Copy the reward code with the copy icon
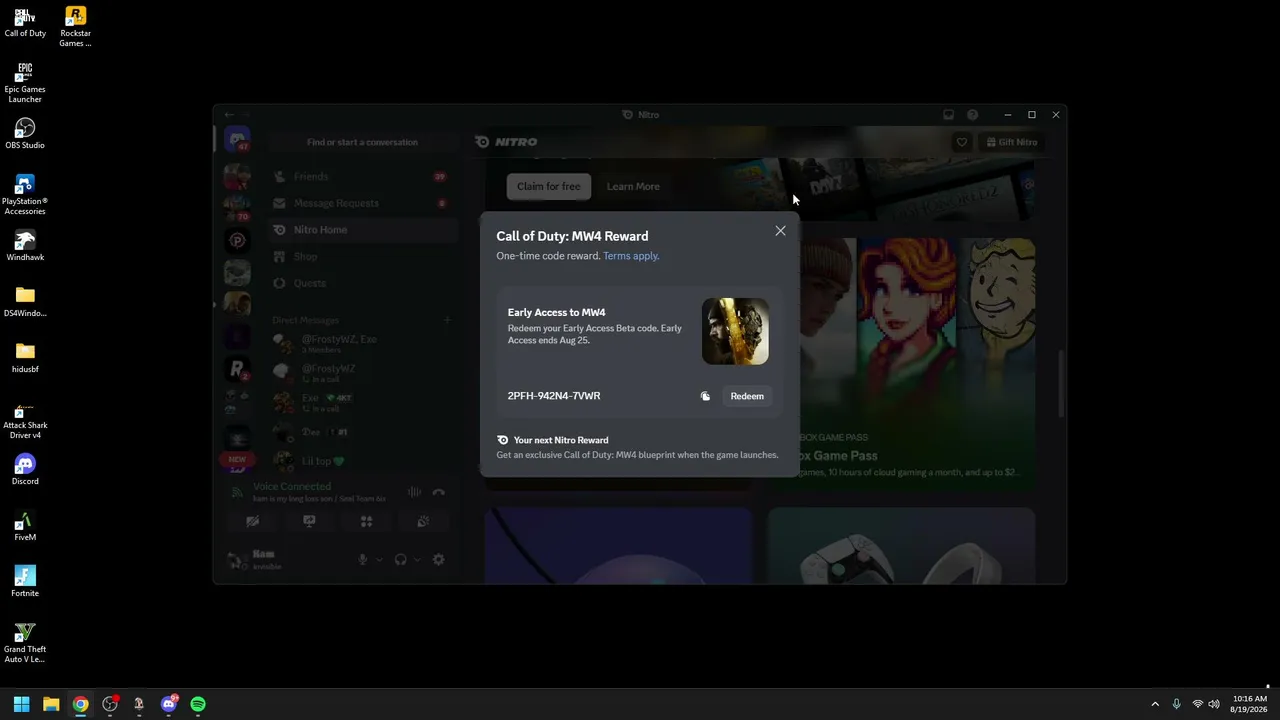The width and height of the screenshot is (1280, 720). [x=705, y=396]
